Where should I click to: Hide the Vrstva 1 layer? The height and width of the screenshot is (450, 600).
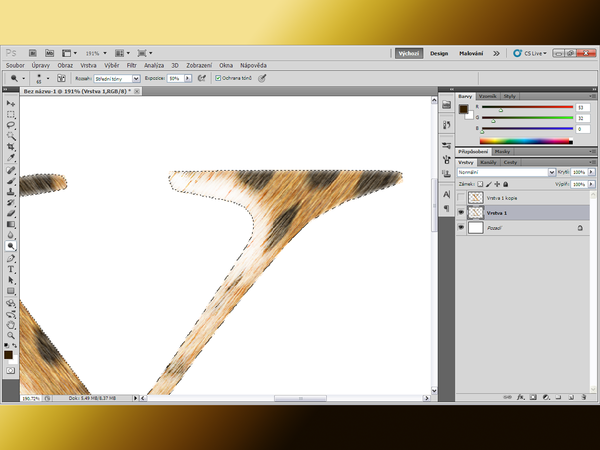tap(461, 213)
